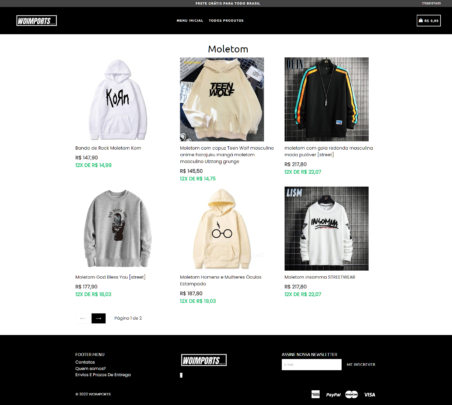Open the shopping cart icon button
Screen dimensions: 452x405
(428, 21)
